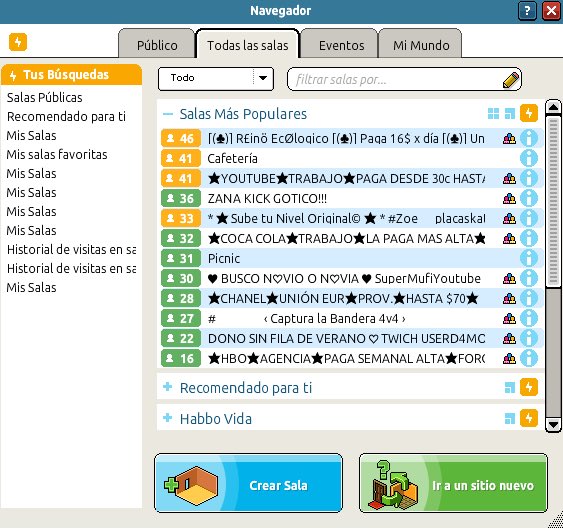This screenshot has width=563, height=529.
Task: Click the expand-view icon in the Recomendado para ti row
Action: pyautogui.click(x=510, y=388)
